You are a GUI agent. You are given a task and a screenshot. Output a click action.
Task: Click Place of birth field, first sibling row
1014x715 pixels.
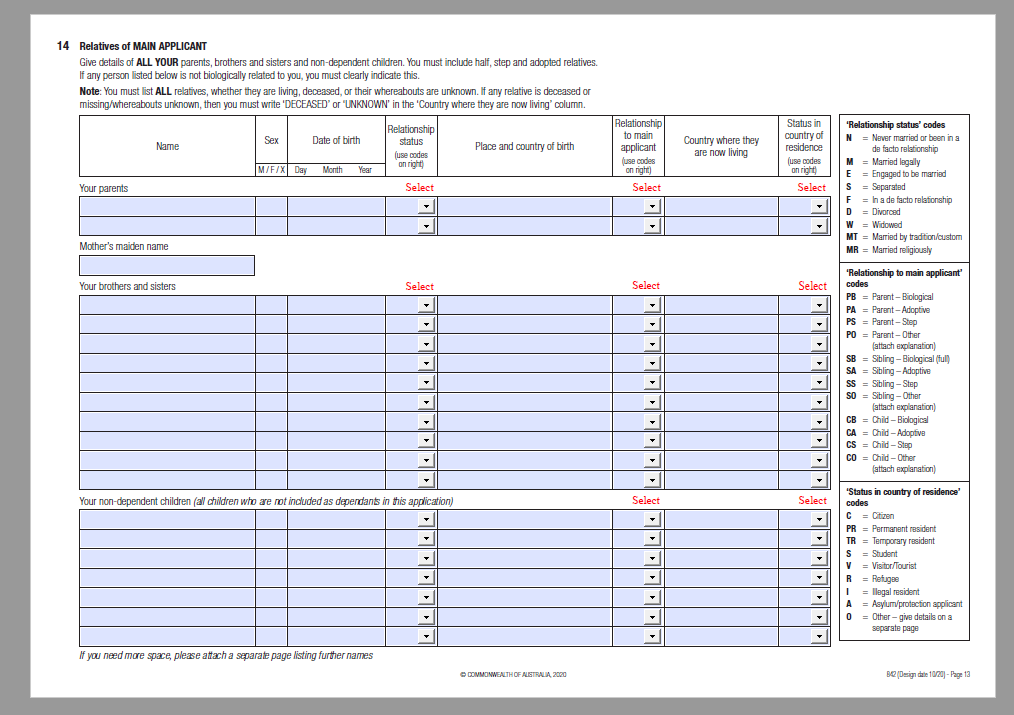pyautogui.click(x=524, y=305)
